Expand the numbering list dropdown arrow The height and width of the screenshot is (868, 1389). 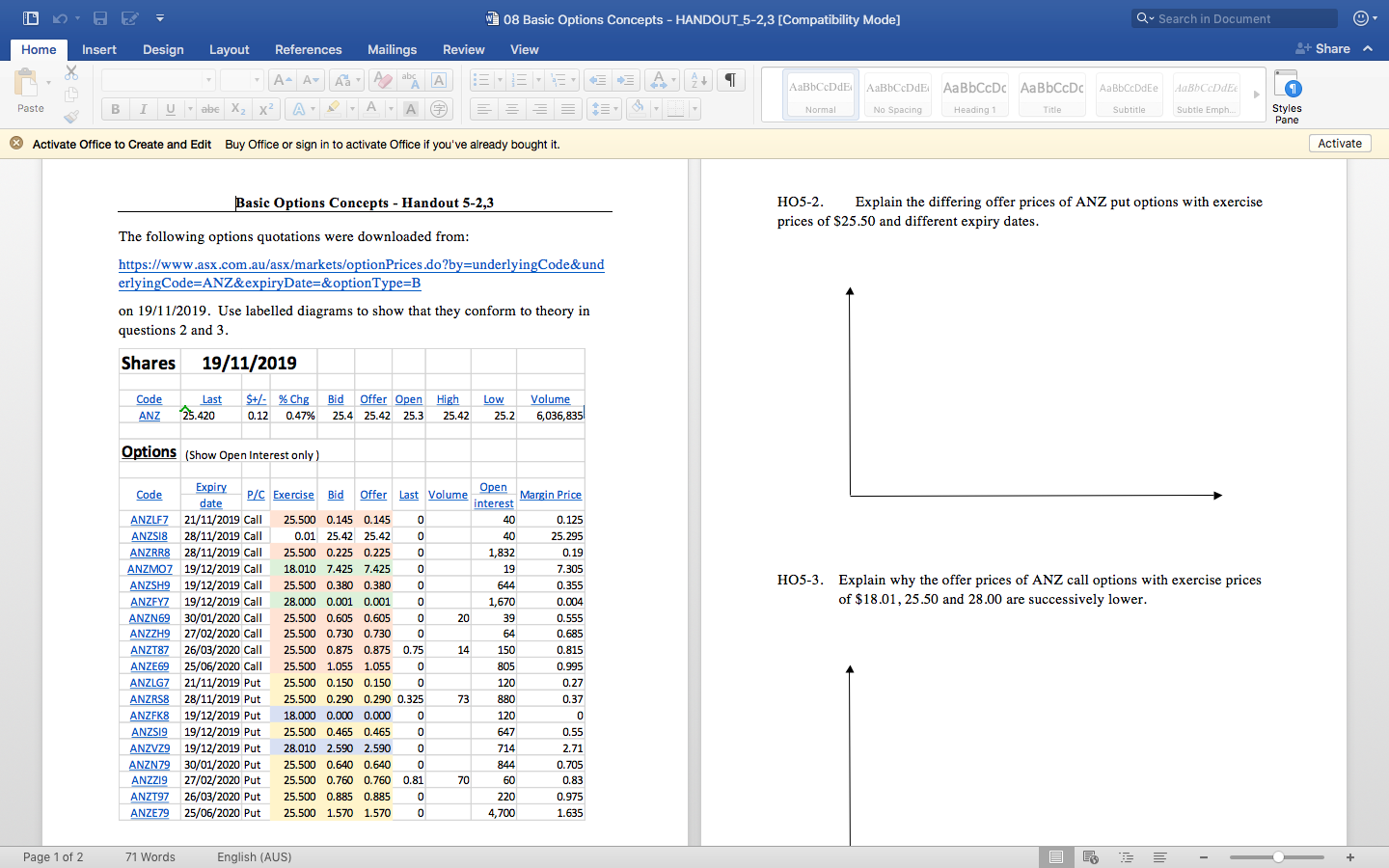point(537,80)
